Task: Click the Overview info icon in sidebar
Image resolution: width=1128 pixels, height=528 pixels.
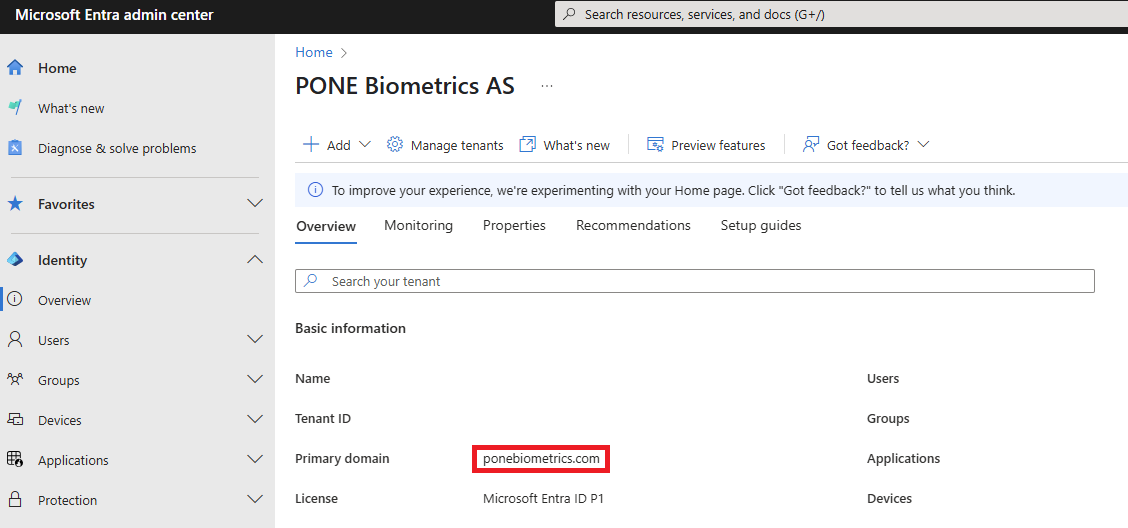Action: (x=15, y=299)
